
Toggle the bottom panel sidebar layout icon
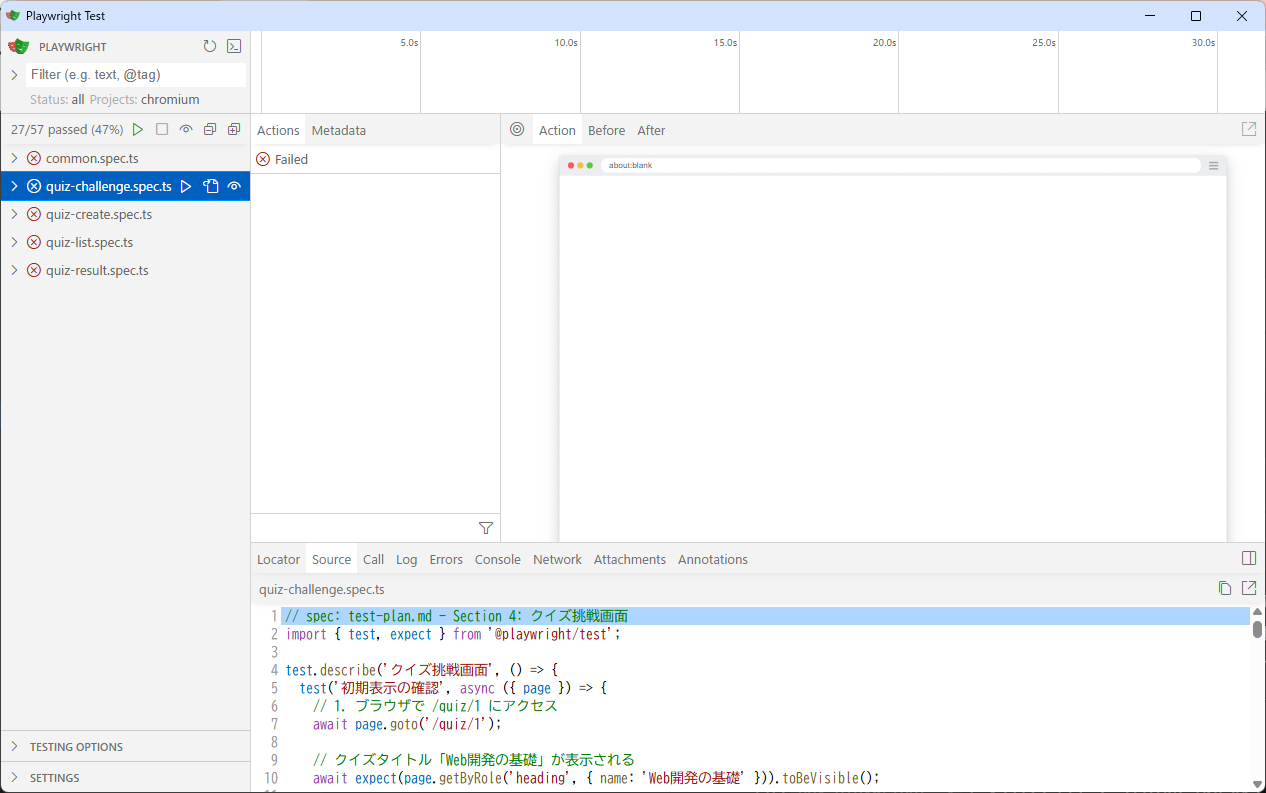click(x=1249, y=558)
